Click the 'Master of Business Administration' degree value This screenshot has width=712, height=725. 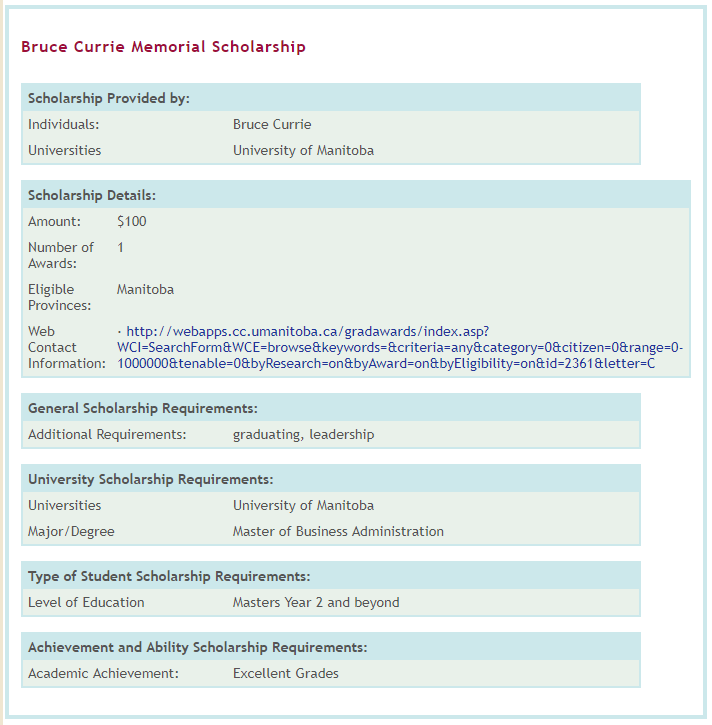[338, 532]
